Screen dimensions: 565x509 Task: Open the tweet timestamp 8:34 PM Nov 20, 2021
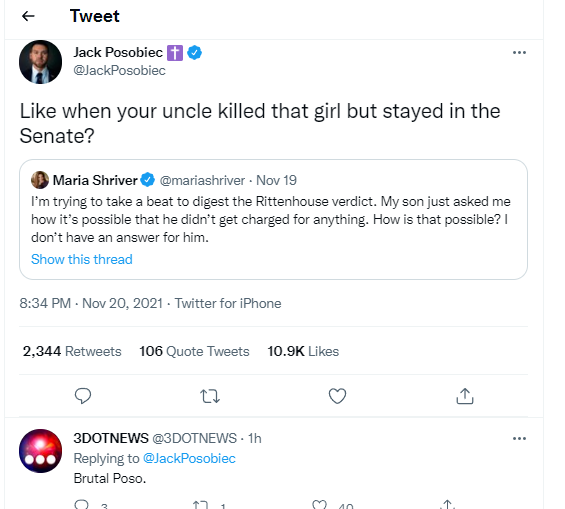[x=91, y=303]
